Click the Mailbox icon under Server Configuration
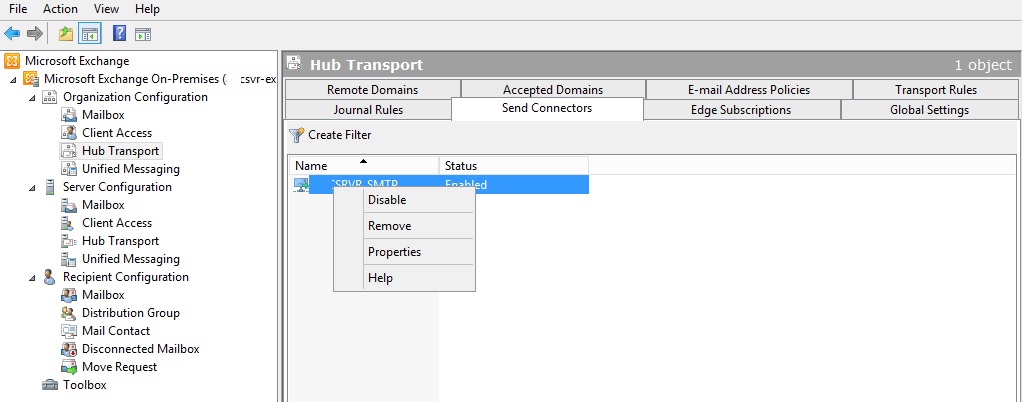This screenshot has height=402, width=1022. point(69,205)
